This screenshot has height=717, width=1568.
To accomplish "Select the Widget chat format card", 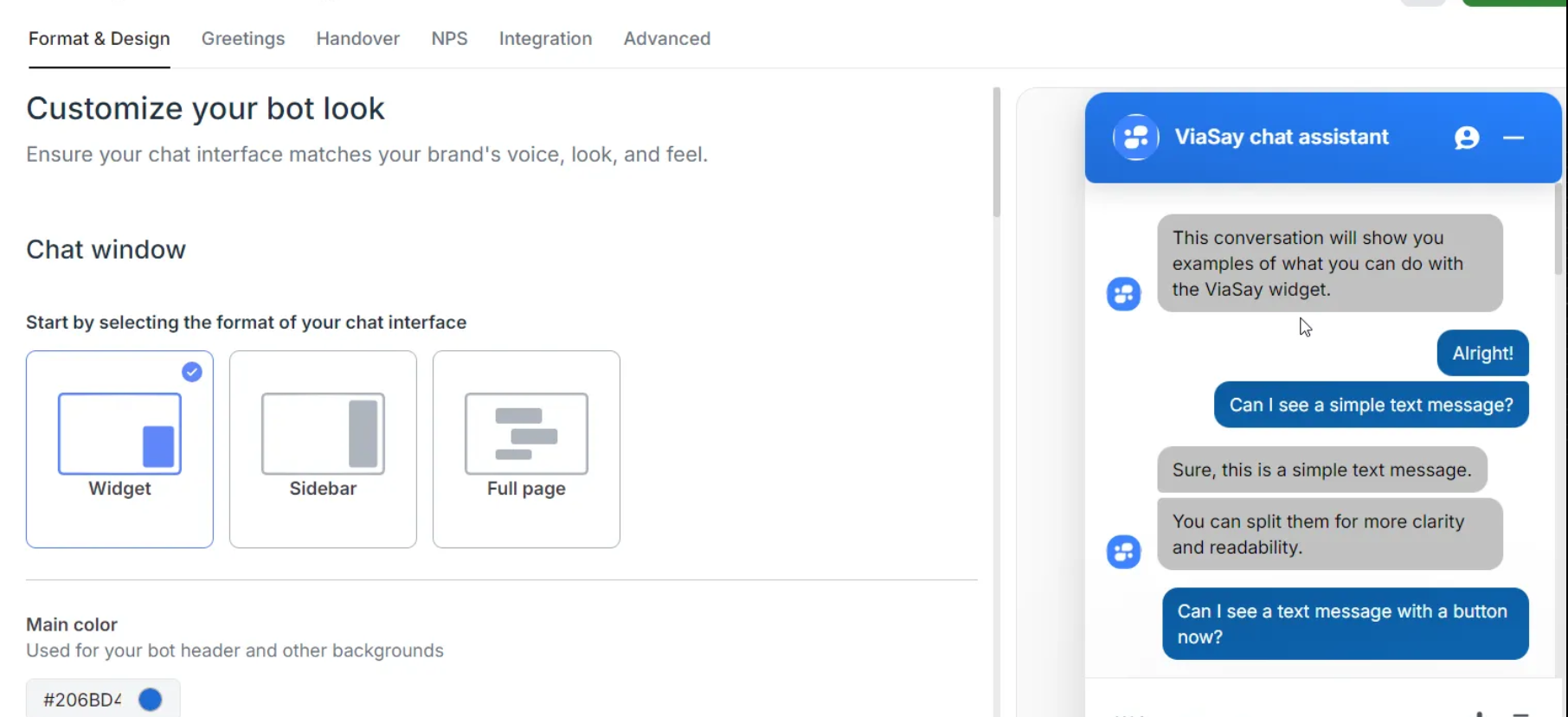I will pyautogui.click(x=119, y=449).
